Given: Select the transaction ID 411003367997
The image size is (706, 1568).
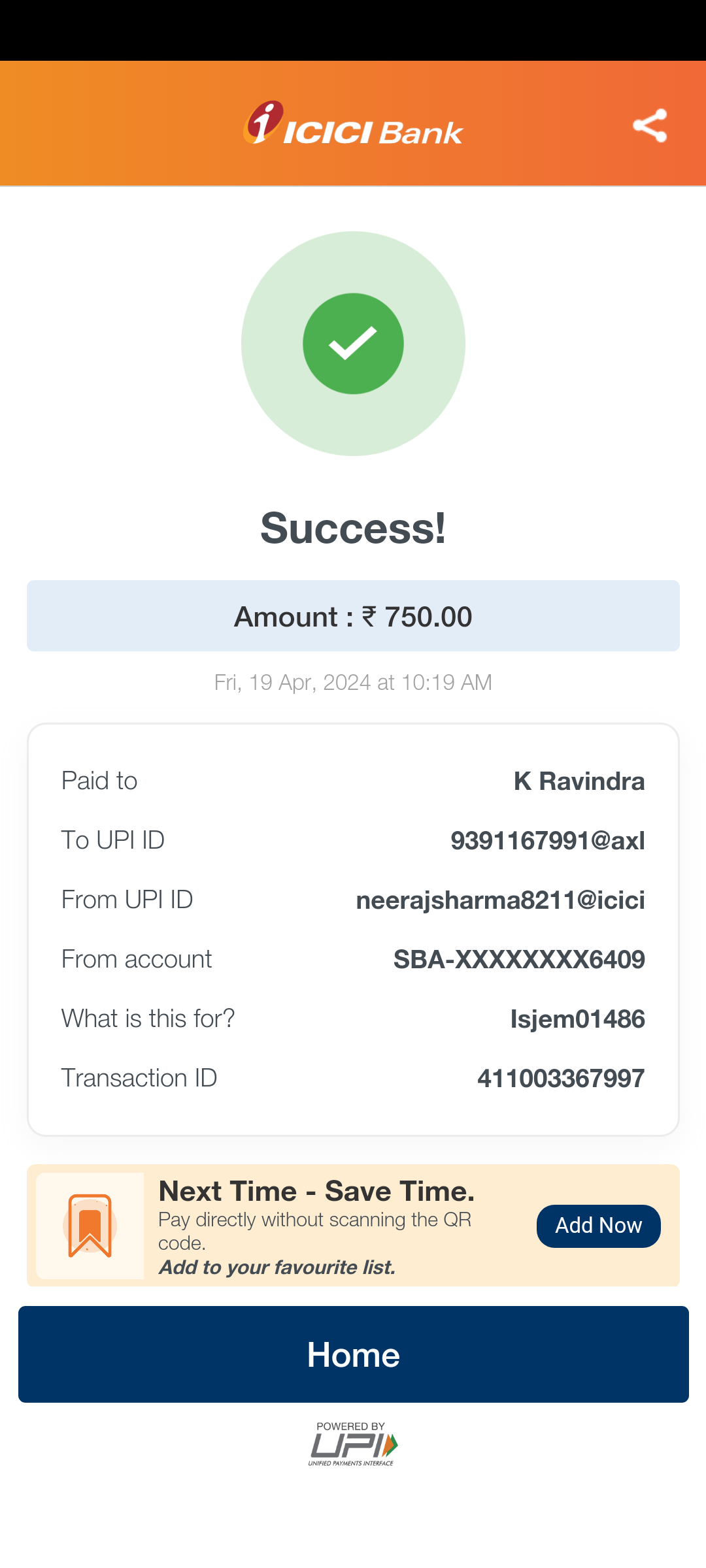Looking at the screenshot, I should coord(561,1079).
